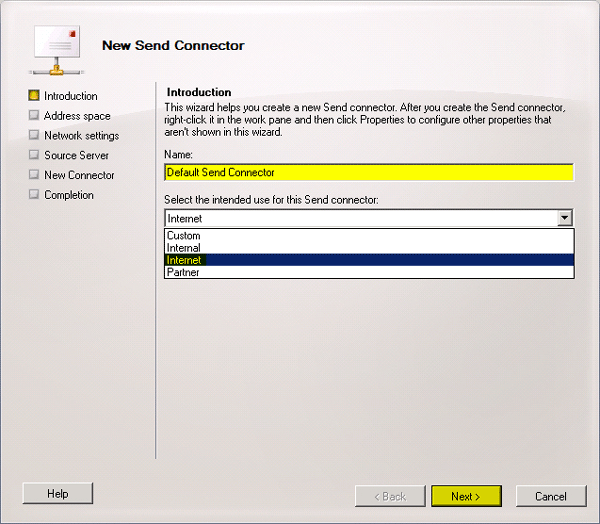The width and height of the screenshot is (600, 524).
Task: Click the dropdown arrow of intended use
Action: (564, 218)
